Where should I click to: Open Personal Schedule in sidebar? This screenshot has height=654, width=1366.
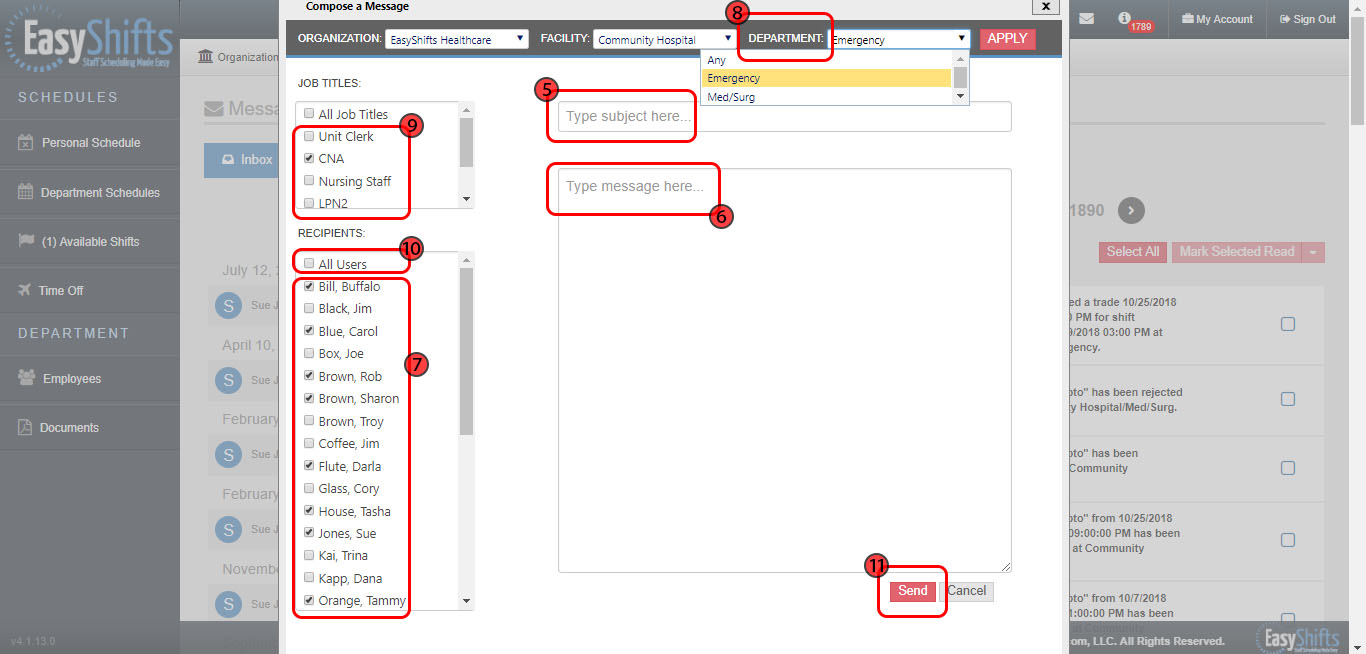tap(90, 143)
